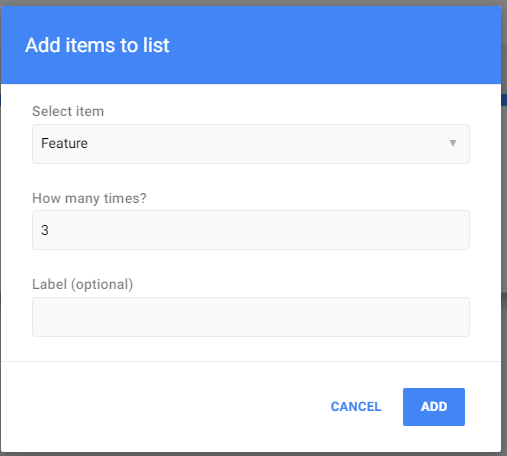Click the 'How many times?' label

[89, 198]
